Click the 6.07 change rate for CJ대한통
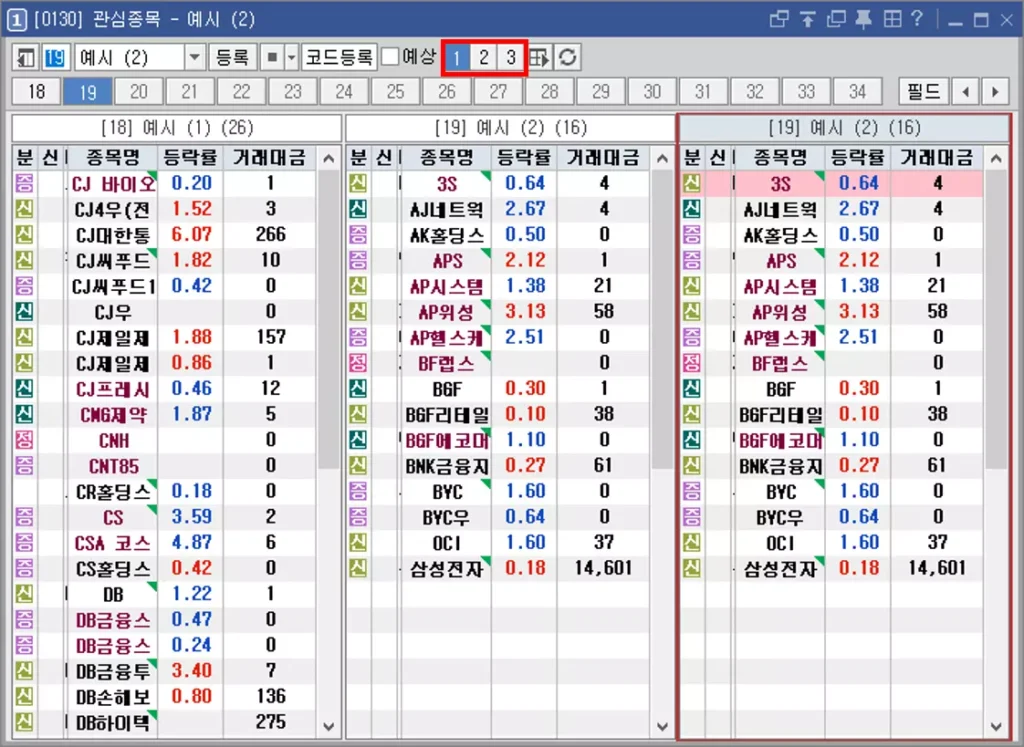This screenshot has width=1024, height=747. tap(191, 235)
